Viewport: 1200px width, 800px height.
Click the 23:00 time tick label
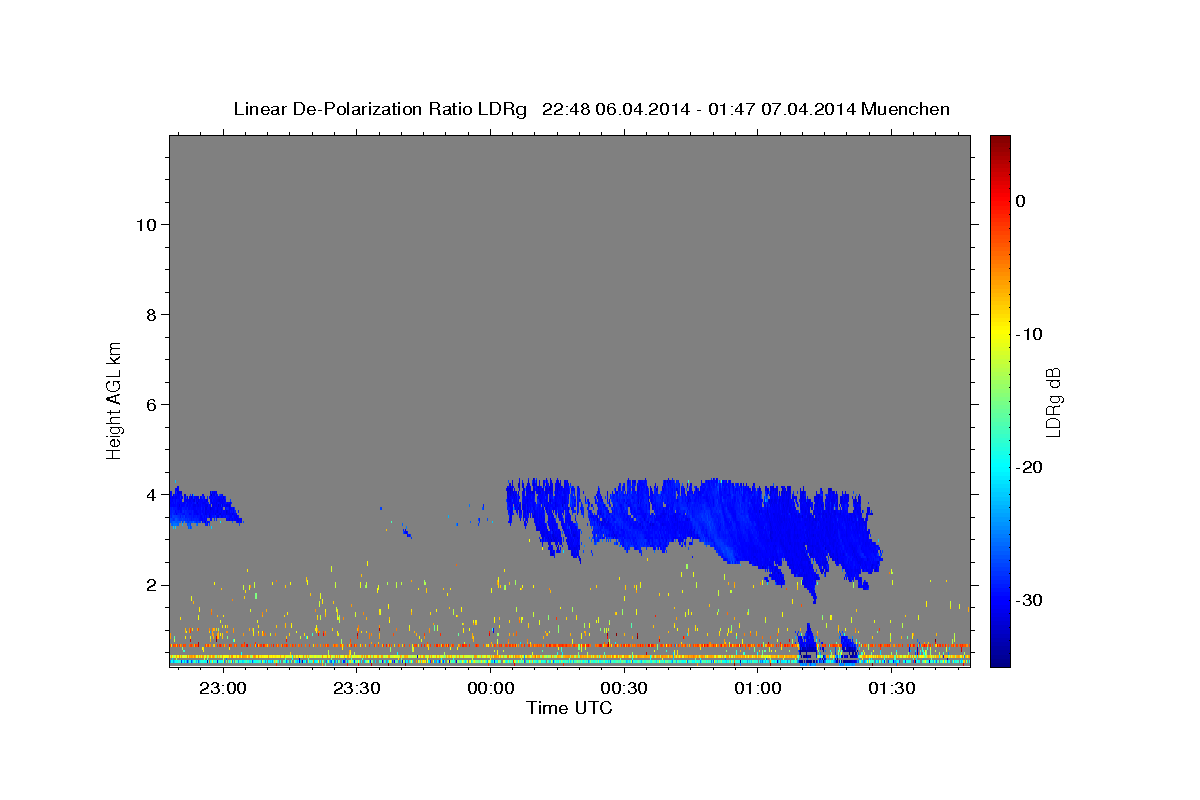pyautogui.click(x=222, y=688)
